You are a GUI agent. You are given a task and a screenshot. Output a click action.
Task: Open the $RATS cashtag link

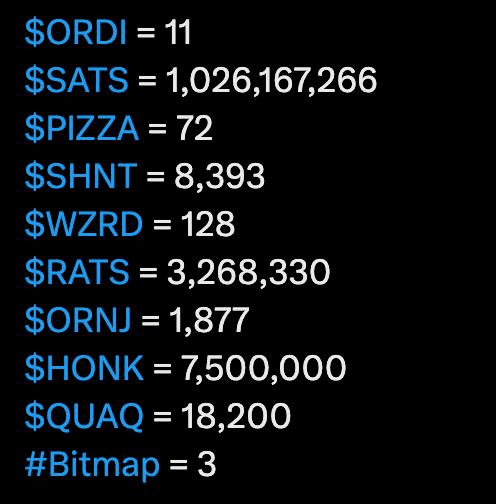tap(77, 272)
